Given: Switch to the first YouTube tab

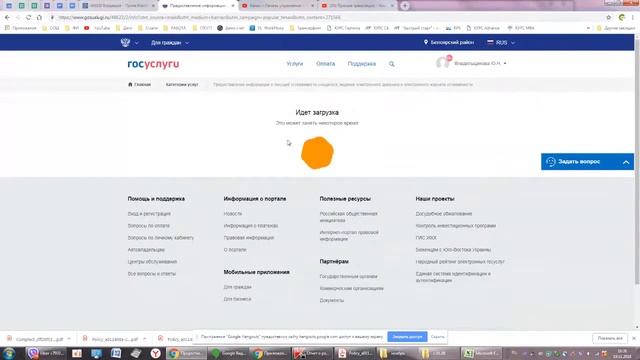Looking at the screenshot, I should [278, 6].
